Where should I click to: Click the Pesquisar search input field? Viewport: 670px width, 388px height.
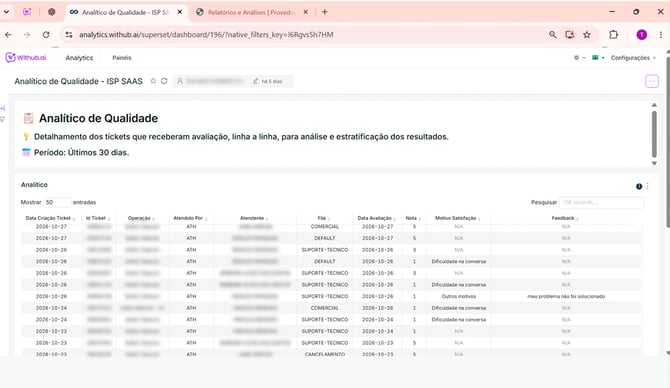coord(601,202)
